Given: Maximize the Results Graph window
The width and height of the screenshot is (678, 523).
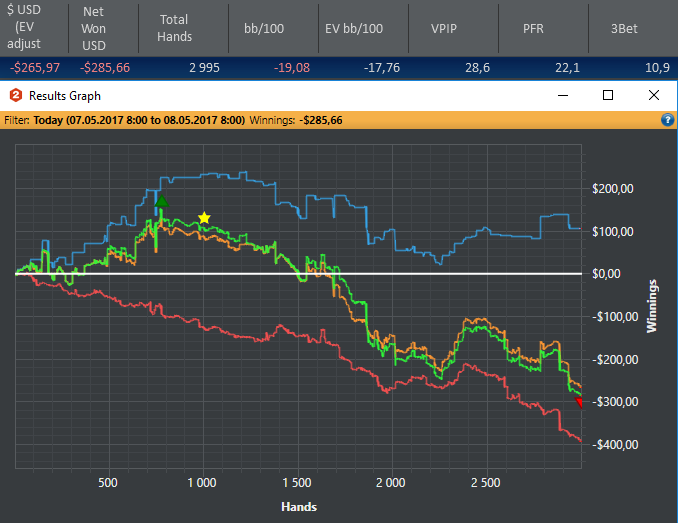Looking at the screenshot, I should [608, 95].
